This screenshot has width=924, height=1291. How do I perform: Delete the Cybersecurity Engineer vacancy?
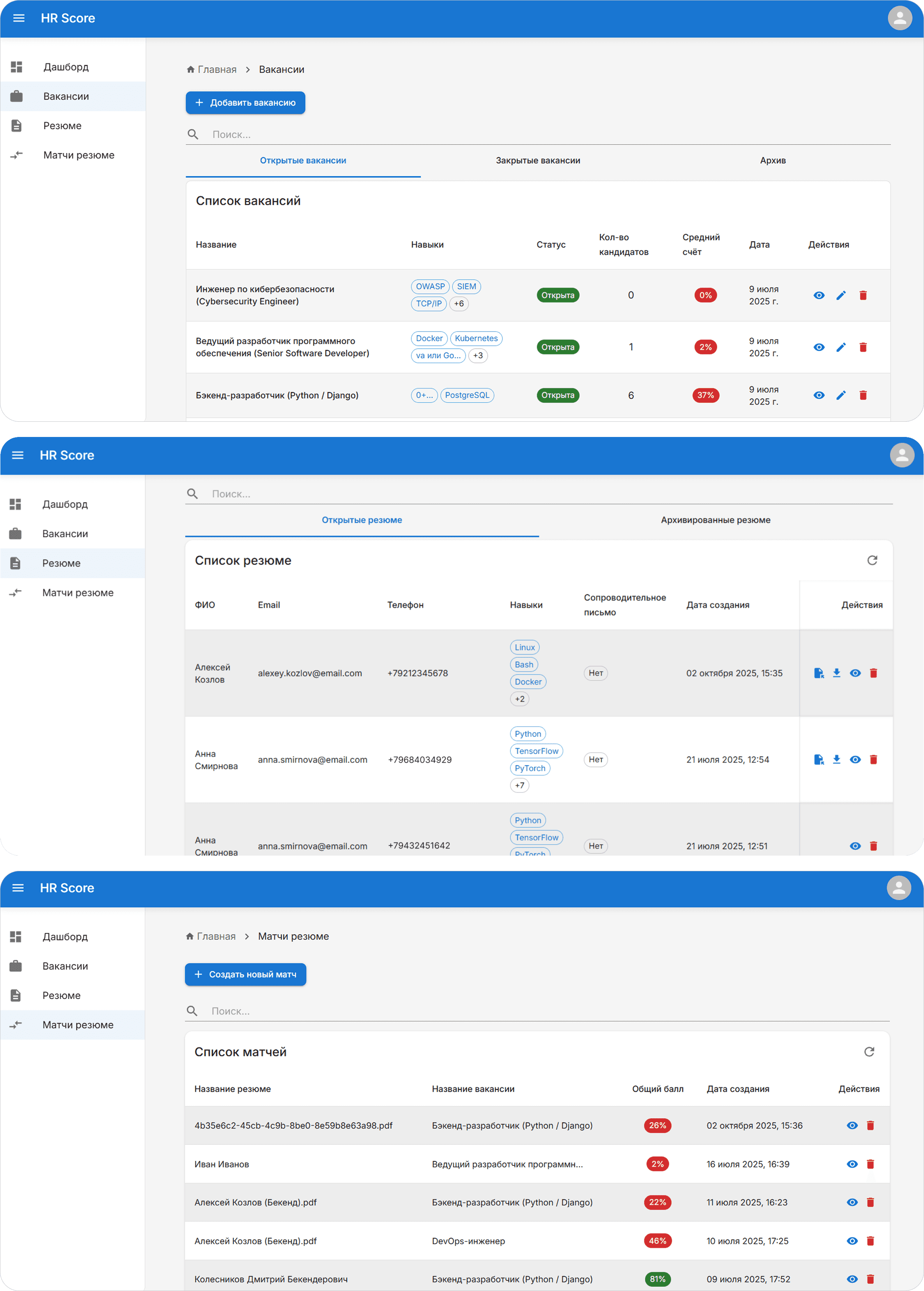tap(862, 295)
